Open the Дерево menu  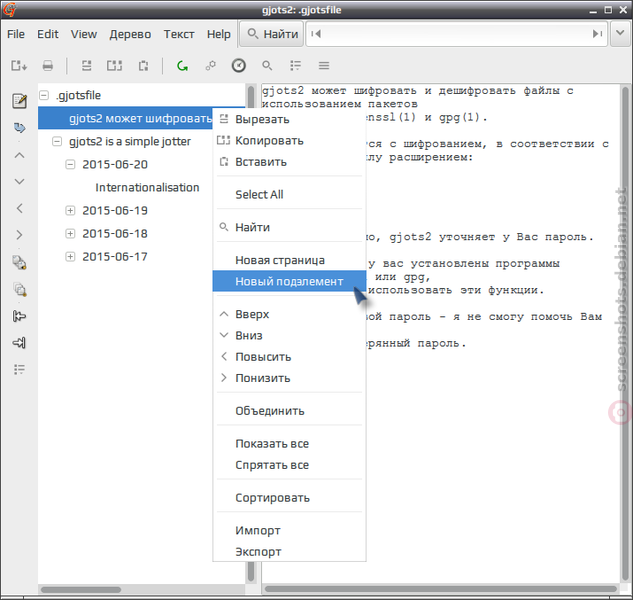pos(130,34)
